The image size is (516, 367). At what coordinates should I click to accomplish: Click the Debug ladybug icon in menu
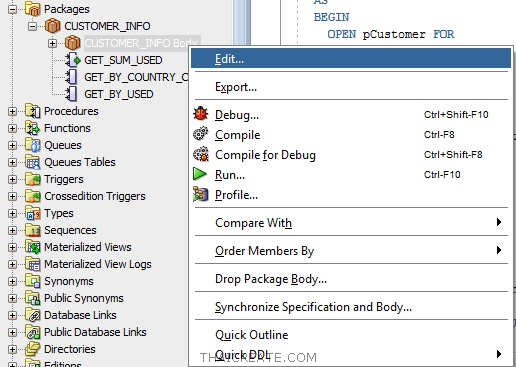(201, 114)
